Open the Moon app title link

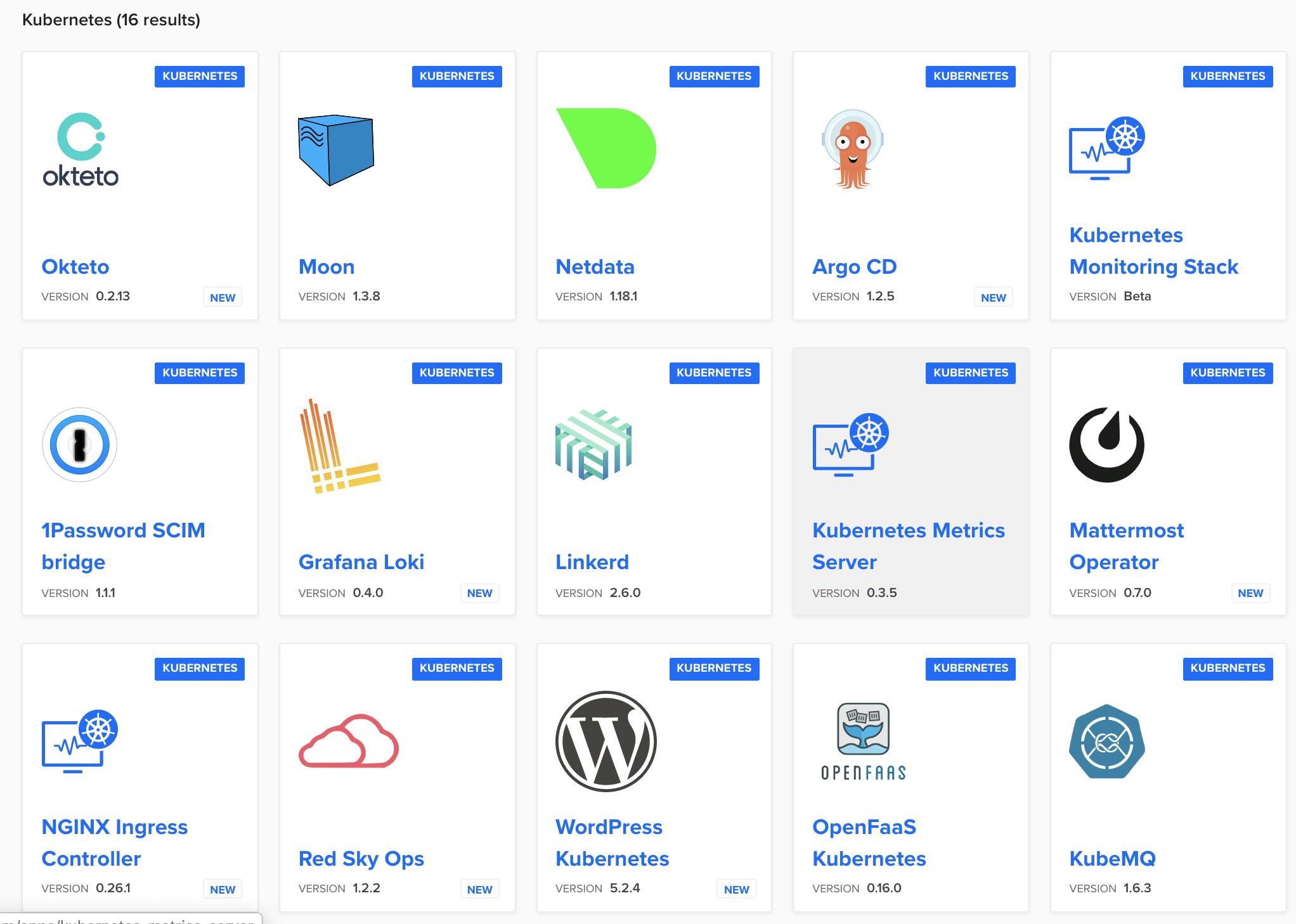pyautogui.click(x=327, y=267)
